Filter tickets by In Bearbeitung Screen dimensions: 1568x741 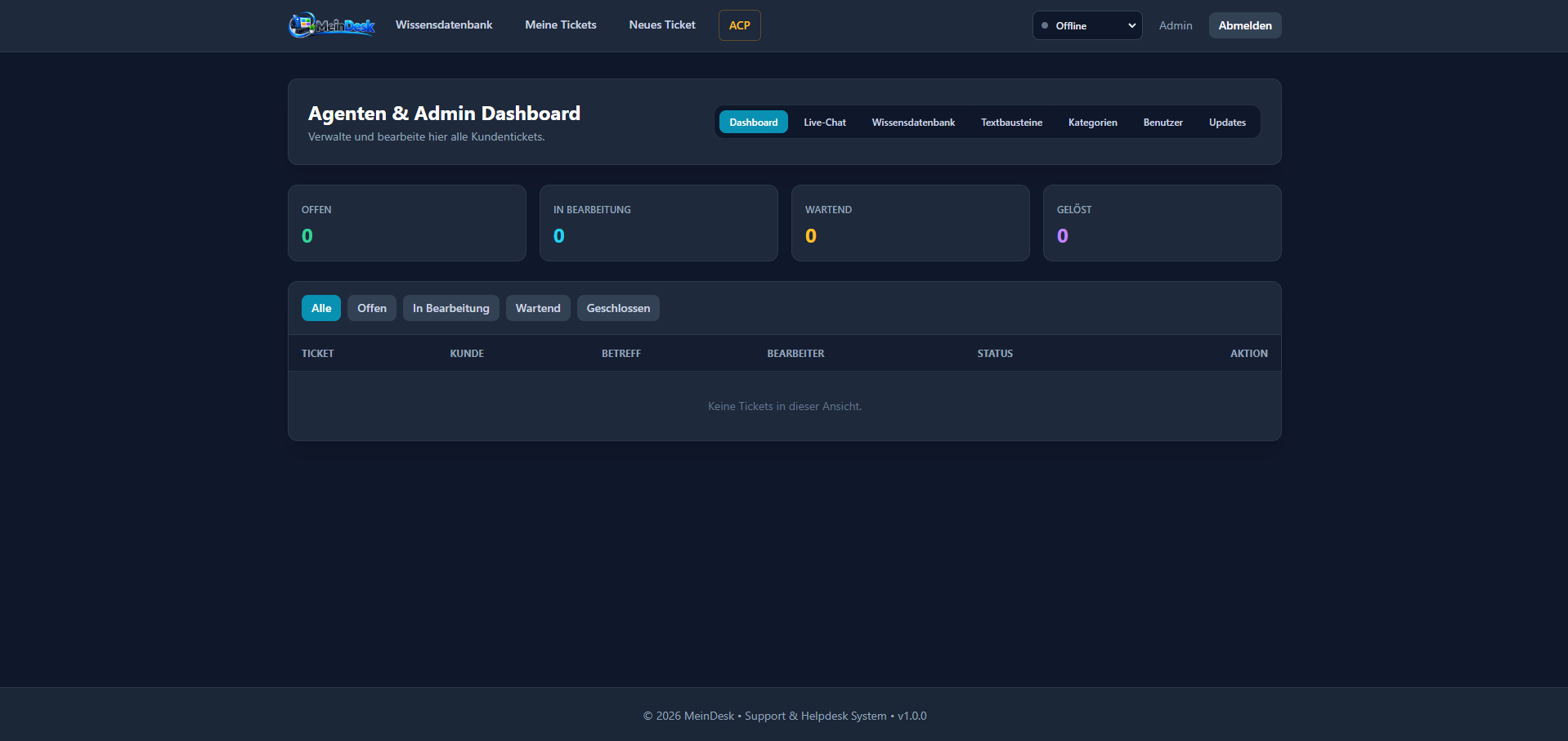point(451,308)
